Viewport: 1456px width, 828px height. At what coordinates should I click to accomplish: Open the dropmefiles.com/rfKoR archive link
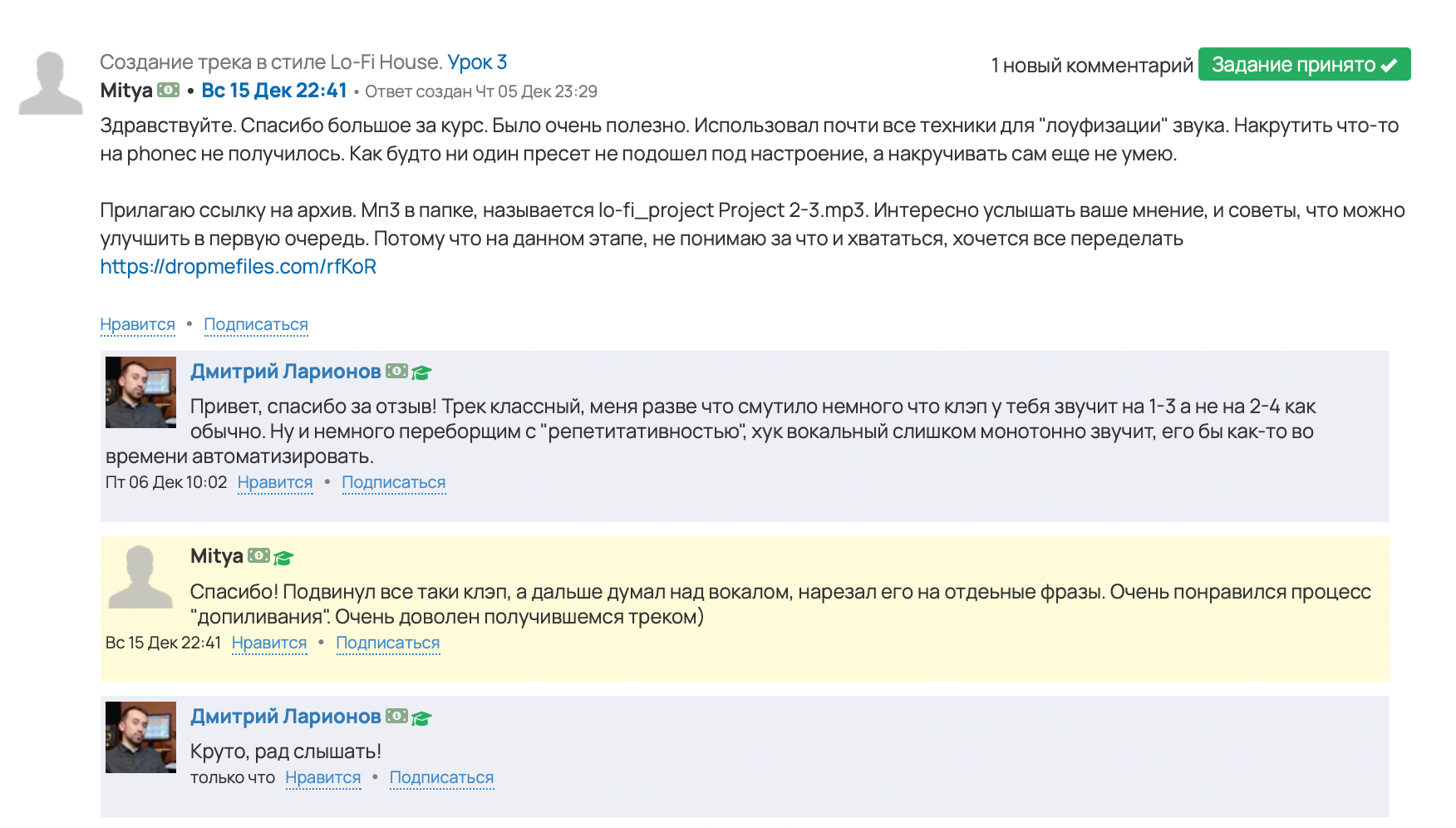(x=238, y=267)
